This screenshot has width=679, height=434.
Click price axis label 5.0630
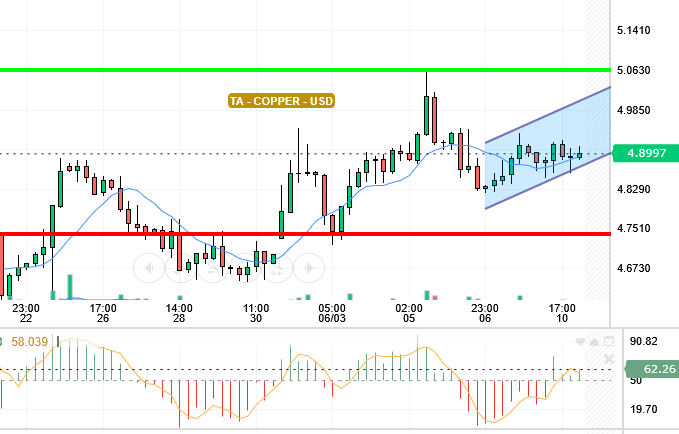(634, 70)
